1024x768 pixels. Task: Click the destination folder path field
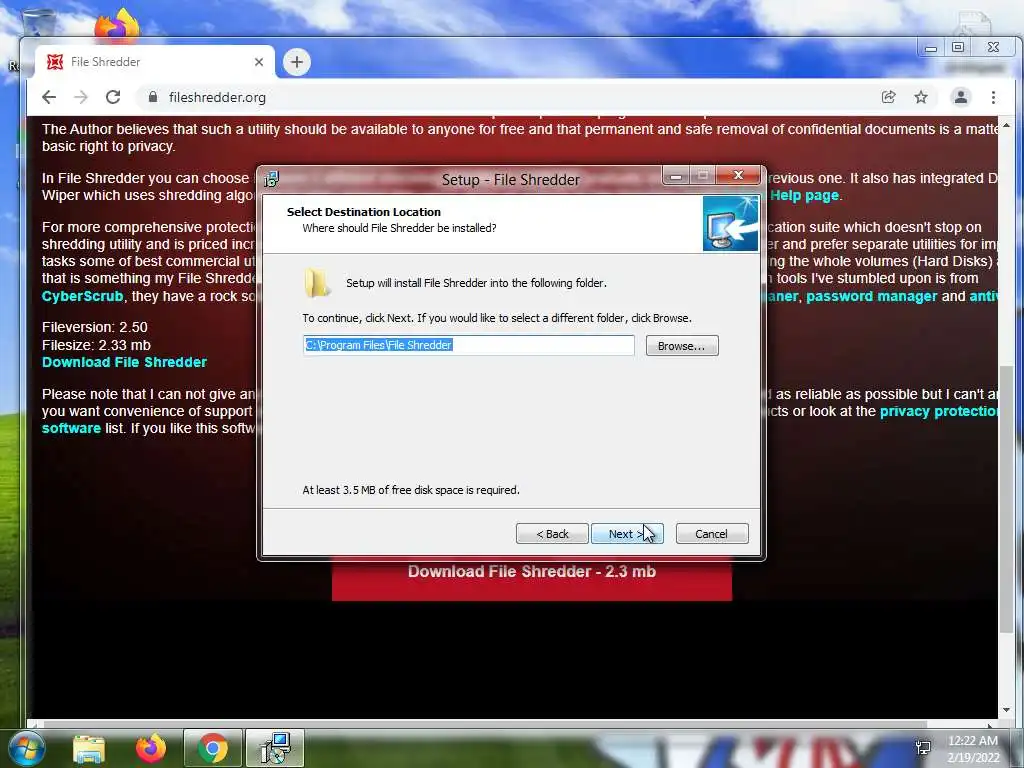coord(469,345)
